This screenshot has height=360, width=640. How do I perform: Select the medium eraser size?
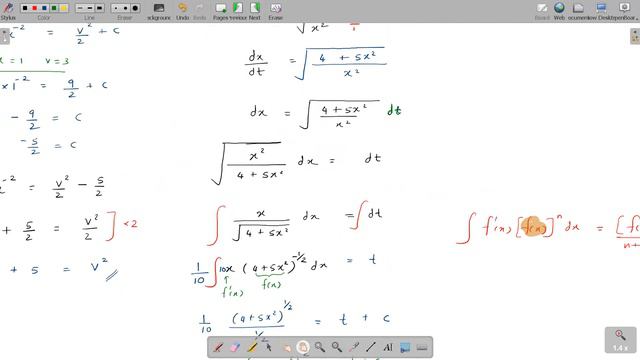coord(125,8)
